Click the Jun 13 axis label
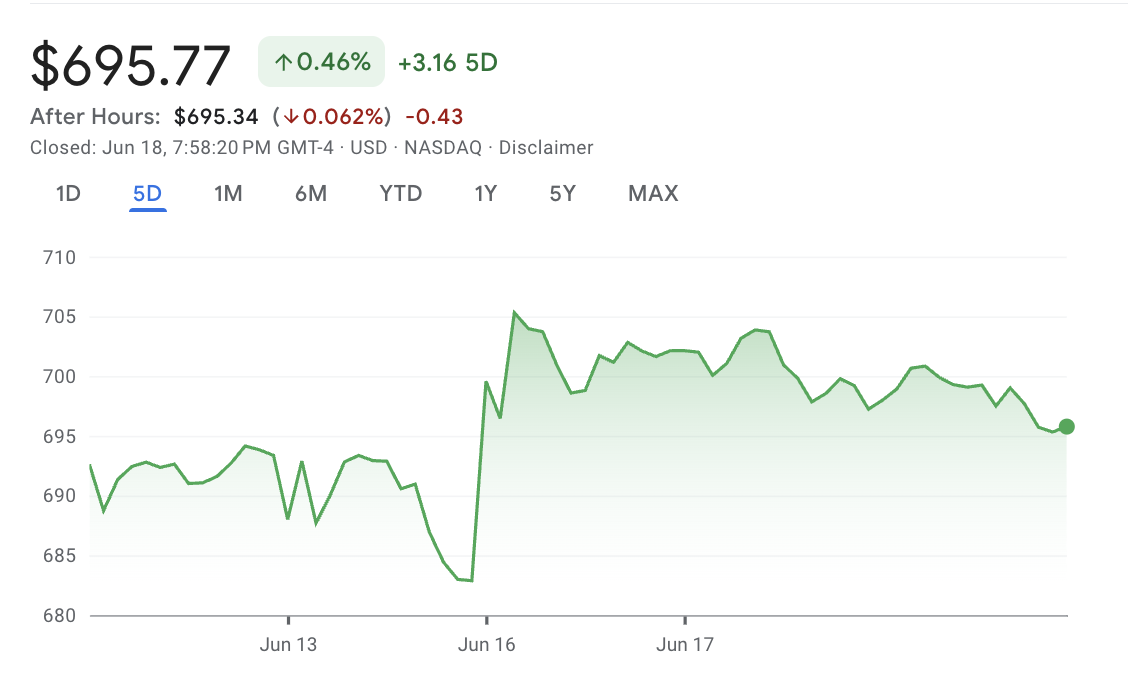This screenshot has width=1128, height=676. point(288,644)
